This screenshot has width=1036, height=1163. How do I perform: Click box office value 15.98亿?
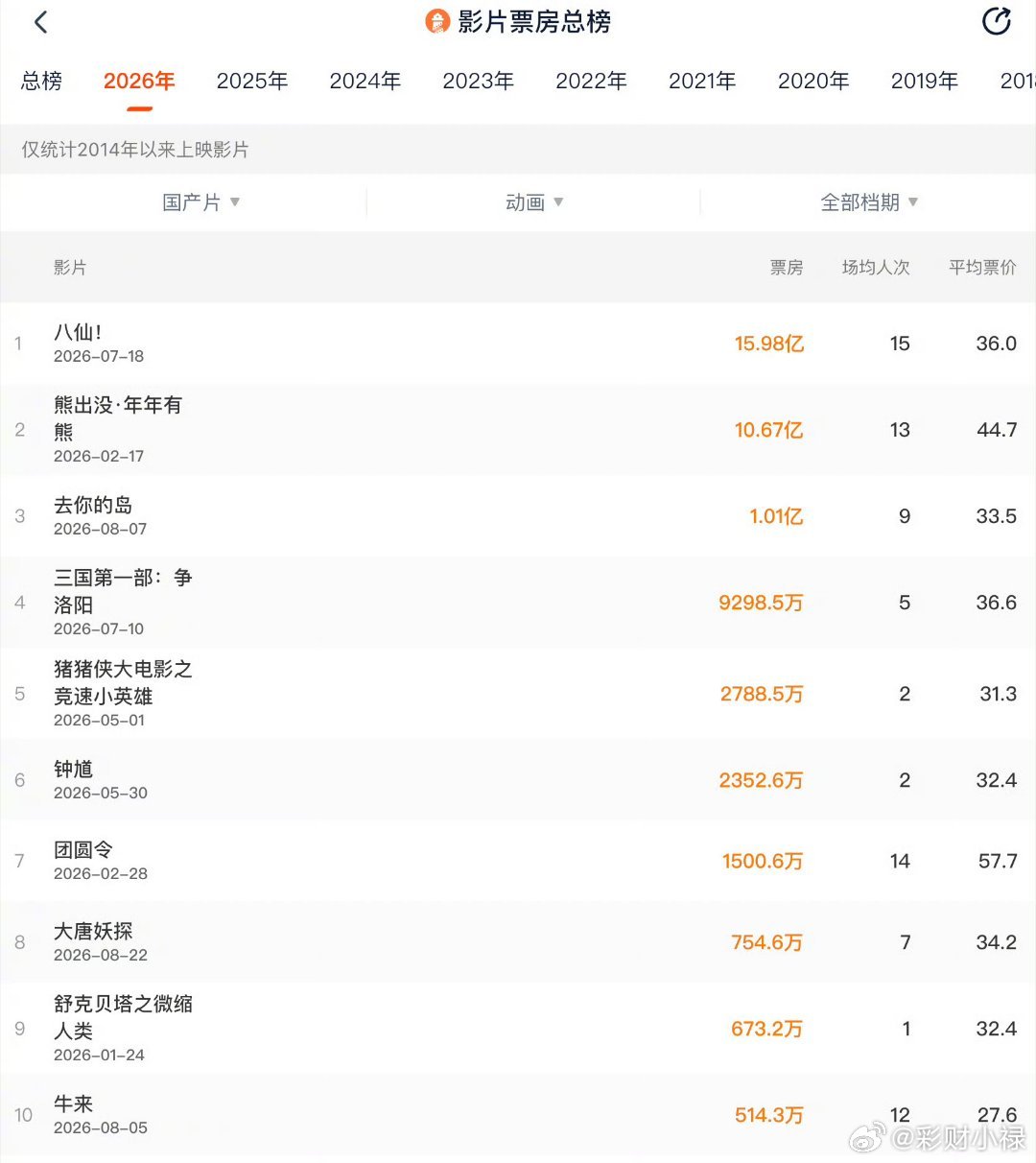pos(769,344)
